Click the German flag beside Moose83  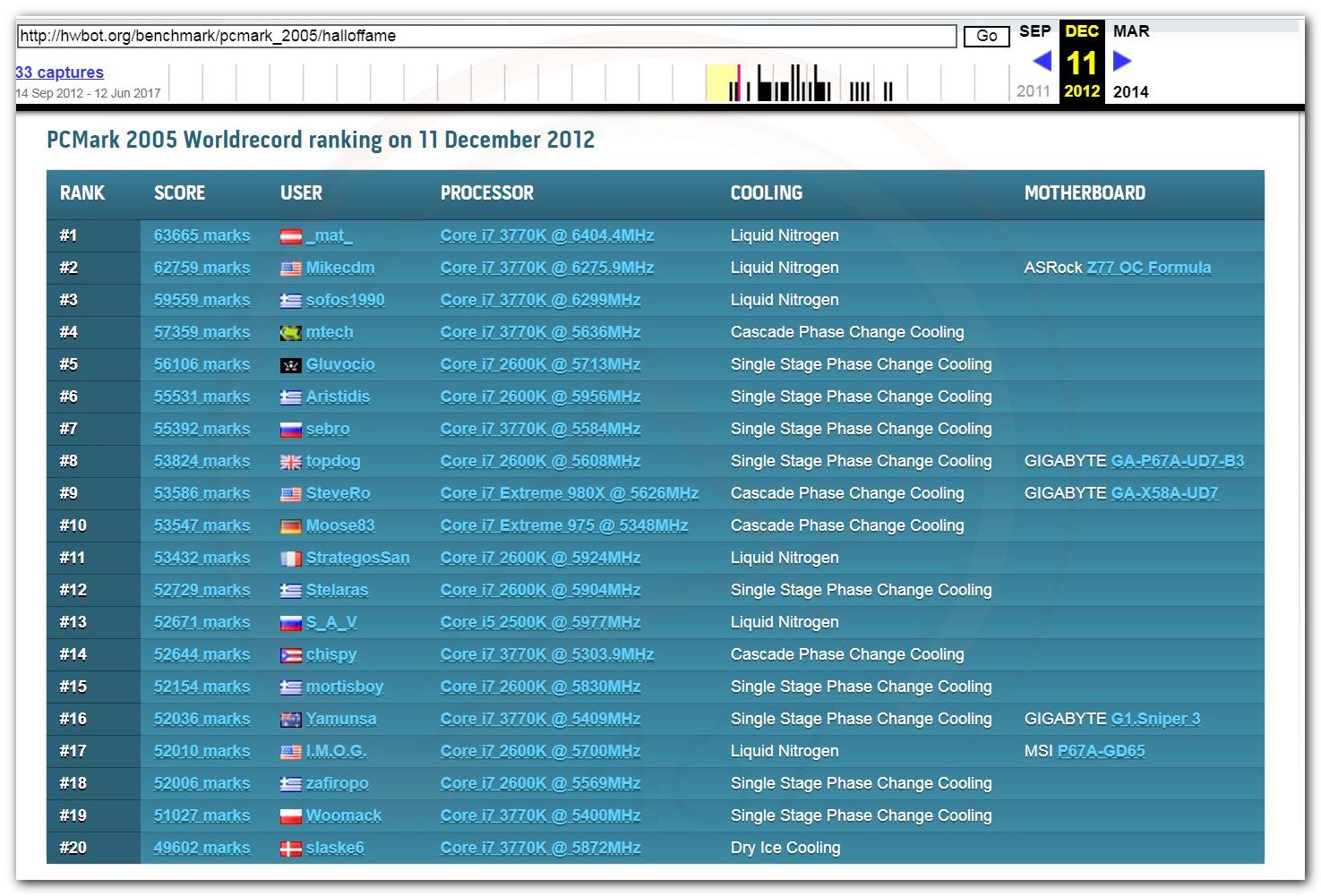click(290, 526)
